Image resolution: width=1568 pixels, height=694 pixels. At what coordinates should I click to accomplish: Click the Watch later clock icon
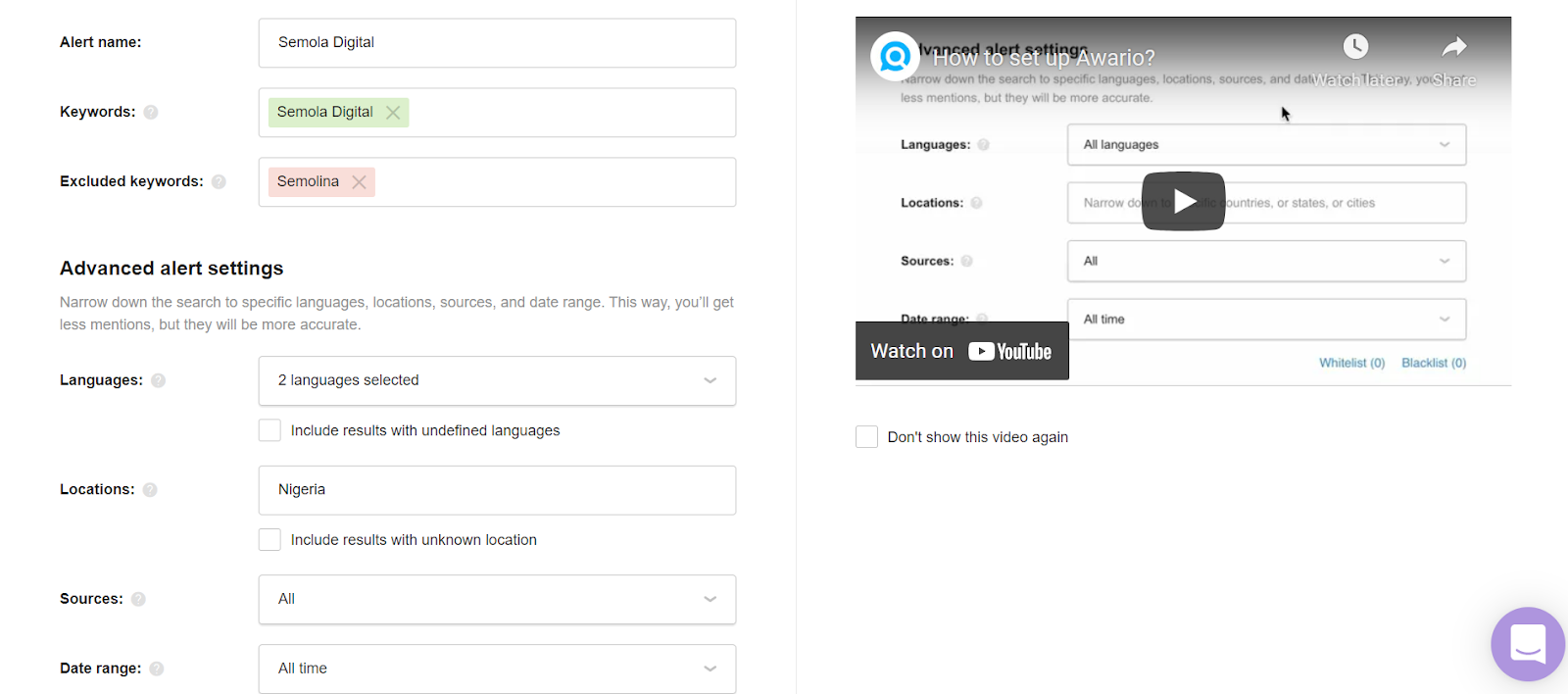click(x=1355, y=46)
